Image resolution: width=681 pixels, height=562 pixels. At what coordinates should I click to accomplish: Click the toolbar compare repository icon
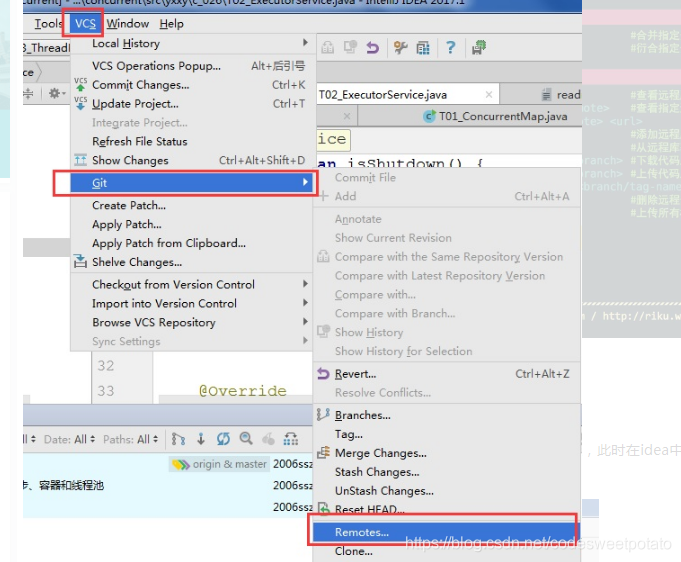point(328,47)
